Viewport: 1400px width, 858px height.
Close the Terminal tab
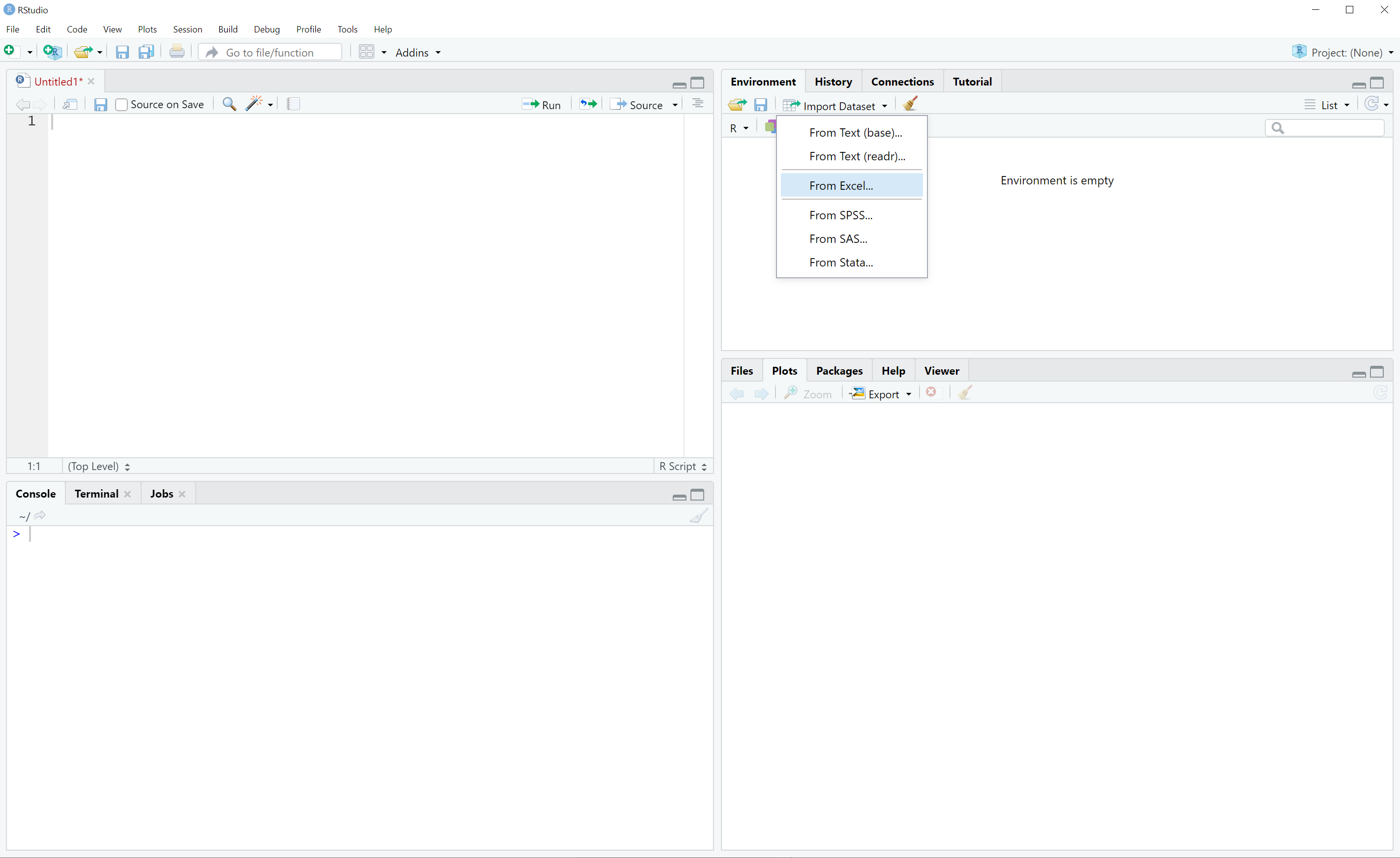click(127, 494)
